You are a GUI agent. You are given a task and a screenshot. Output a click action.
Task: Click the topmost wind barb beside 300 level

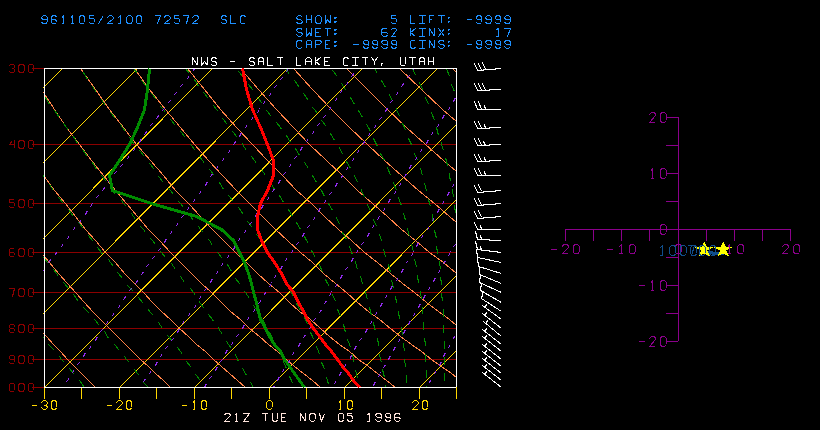click(487, 66)
